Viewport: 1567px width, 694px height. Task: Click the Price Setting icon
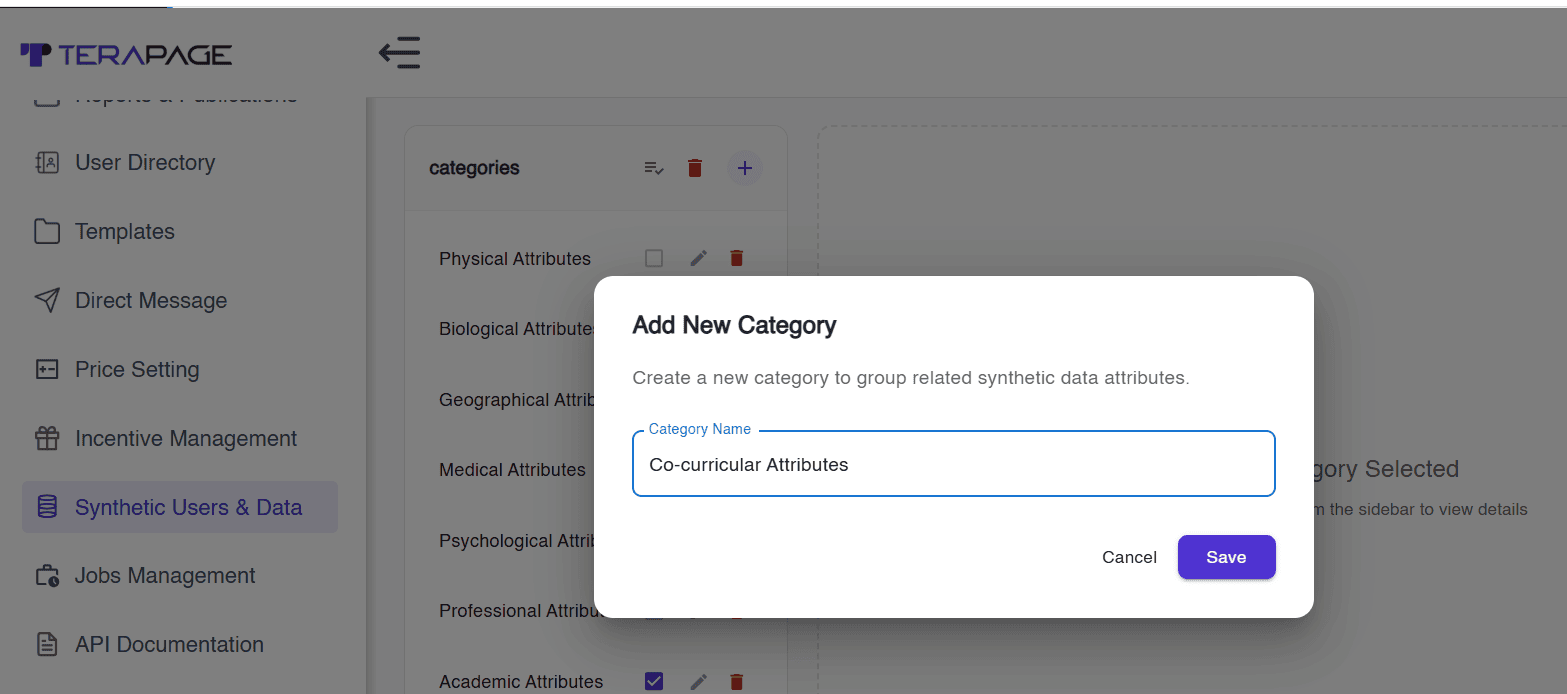47,369
